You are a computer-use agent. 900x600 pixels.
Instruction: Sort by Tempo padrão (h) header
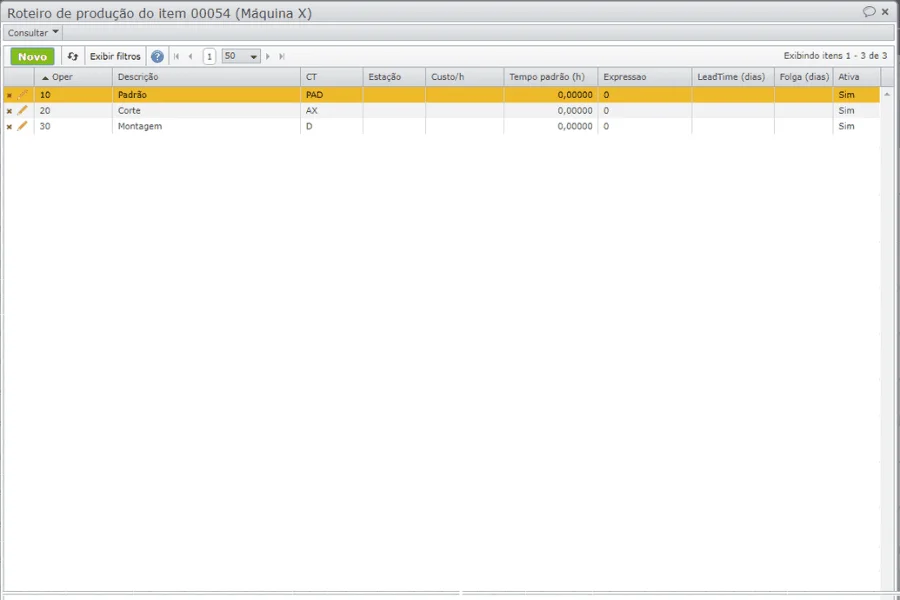click(x=551, y=77)
